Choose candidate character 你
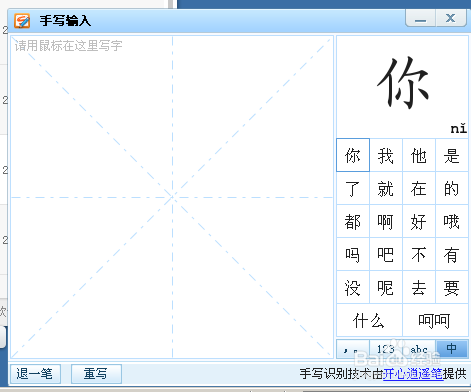 pos(353,155)
